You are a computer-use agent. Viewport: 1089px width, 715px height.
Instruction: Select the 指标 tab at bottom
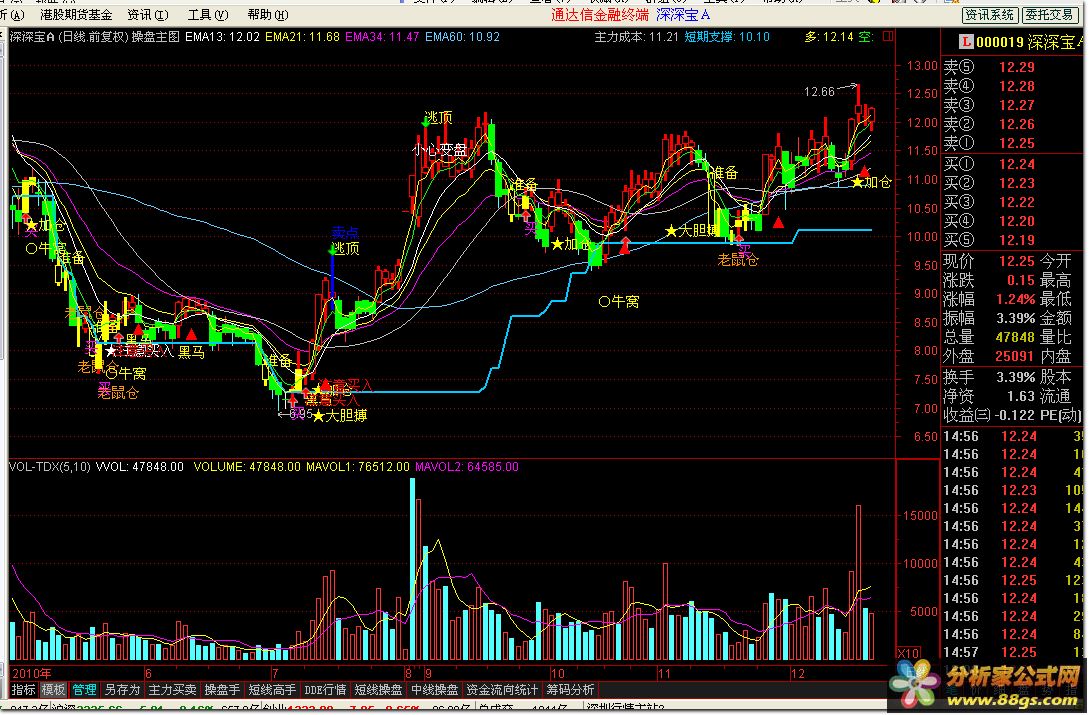(x=24, y=690)
